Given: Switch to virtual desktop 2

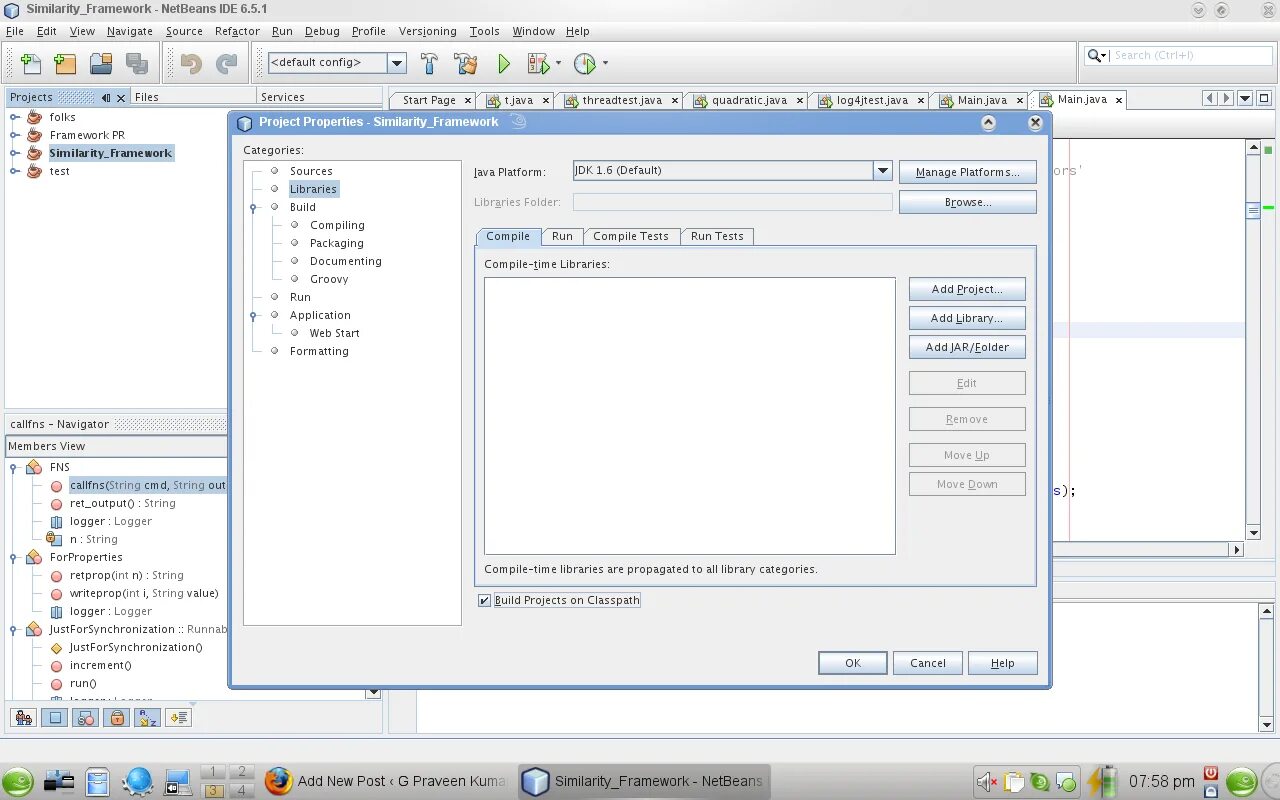Looking at the screenshot, I should (241, 772).
